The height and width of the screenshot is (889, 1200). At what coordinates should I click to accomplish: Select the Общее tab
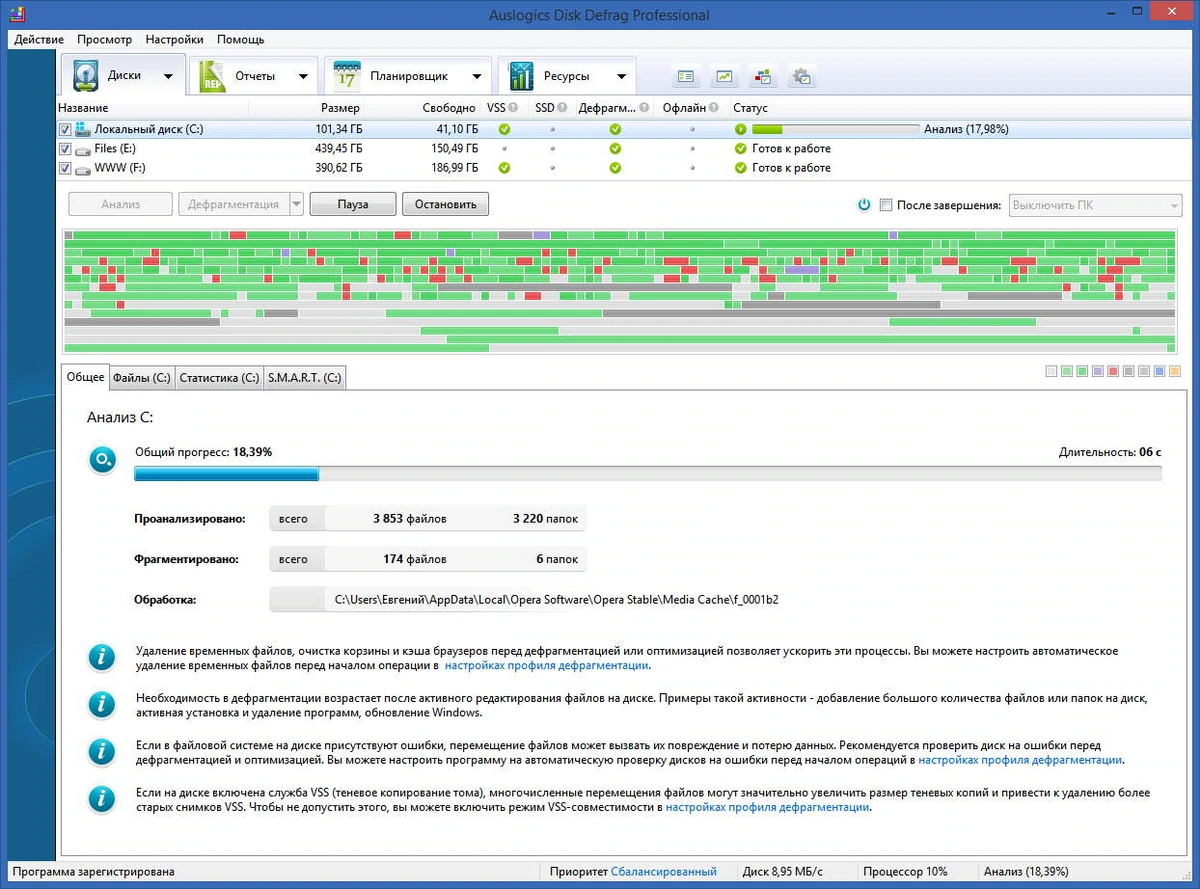pos(85,377)
